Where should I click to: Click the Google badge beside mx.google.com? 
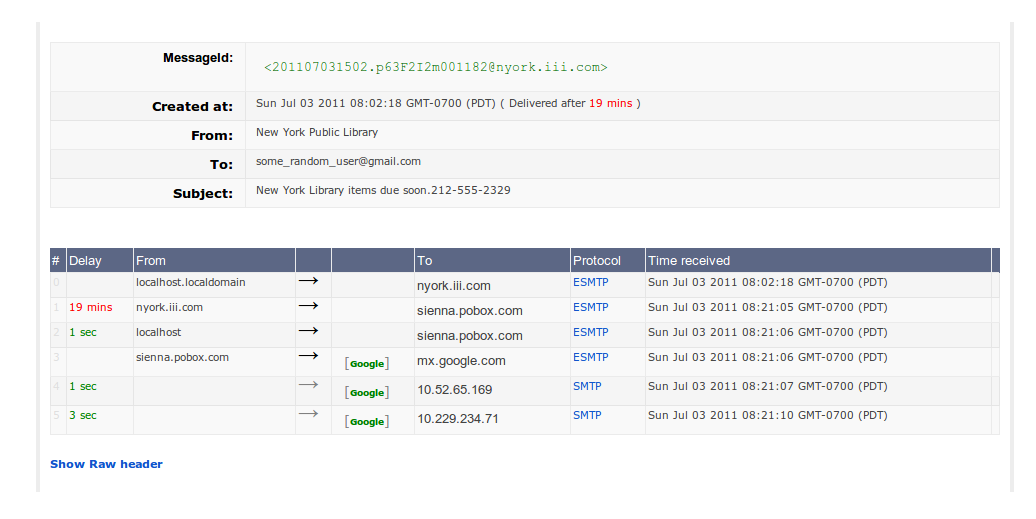367,364
